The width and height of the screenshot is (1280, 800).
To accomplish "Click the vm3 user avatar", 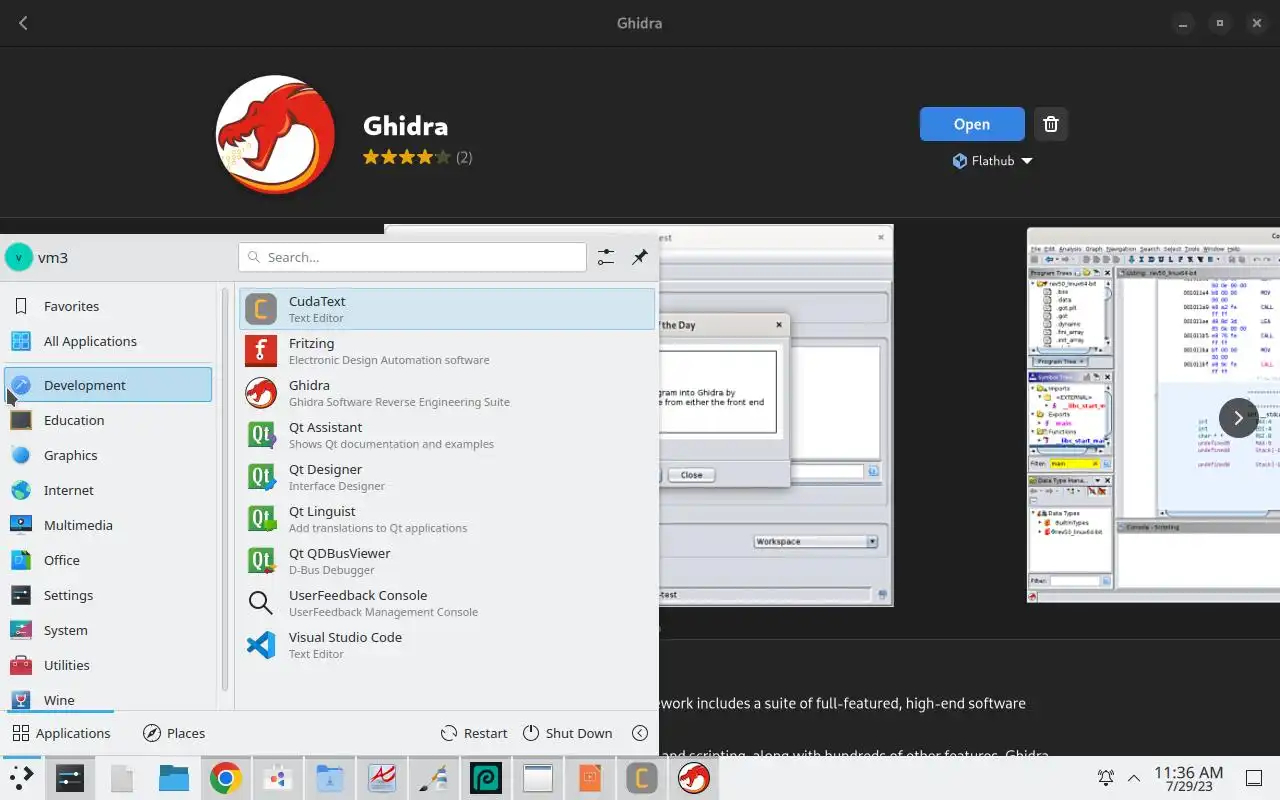I will pos(19,257).
